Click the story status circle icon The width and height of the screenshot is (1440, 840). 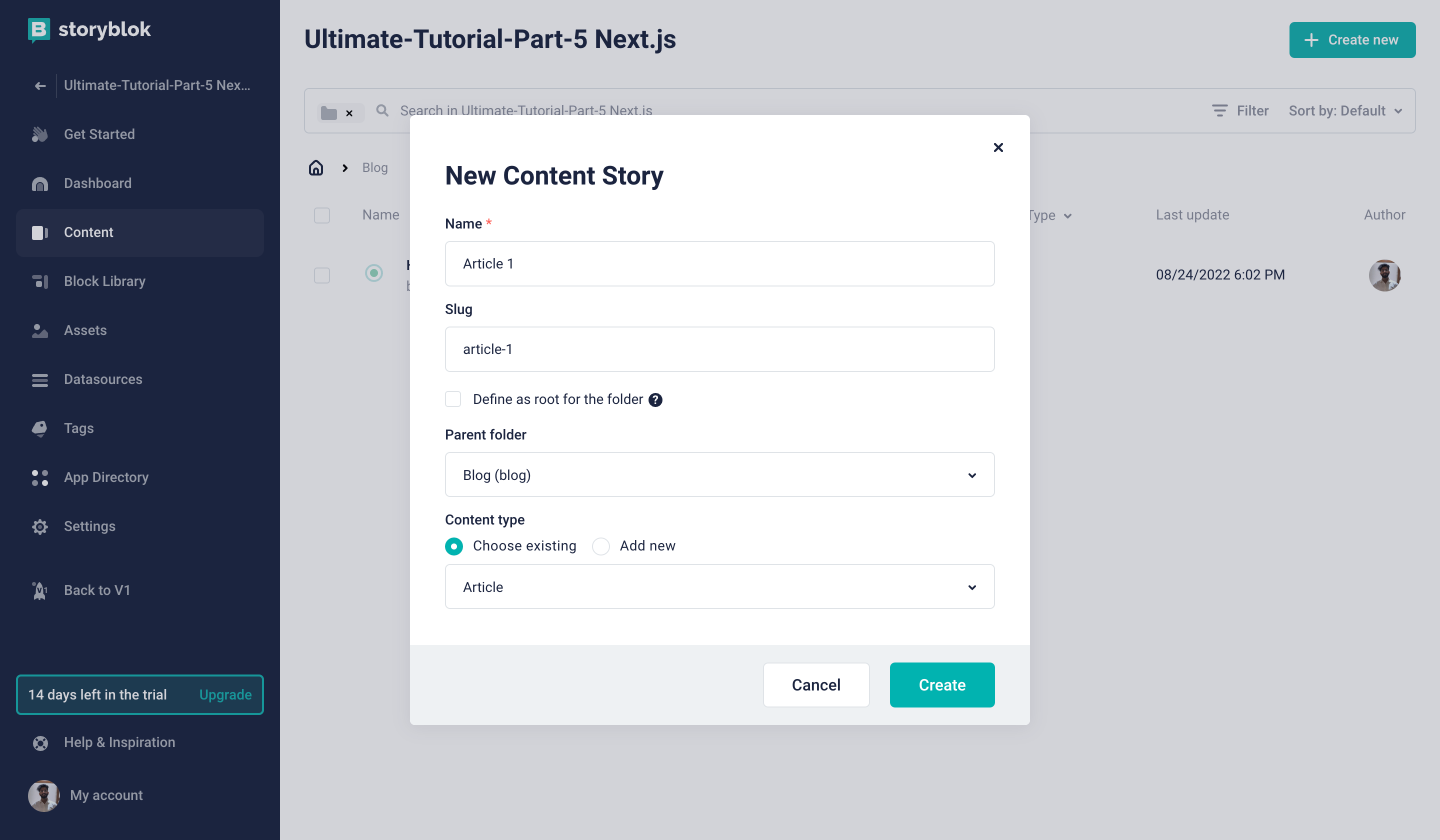(x=373, y=273)
